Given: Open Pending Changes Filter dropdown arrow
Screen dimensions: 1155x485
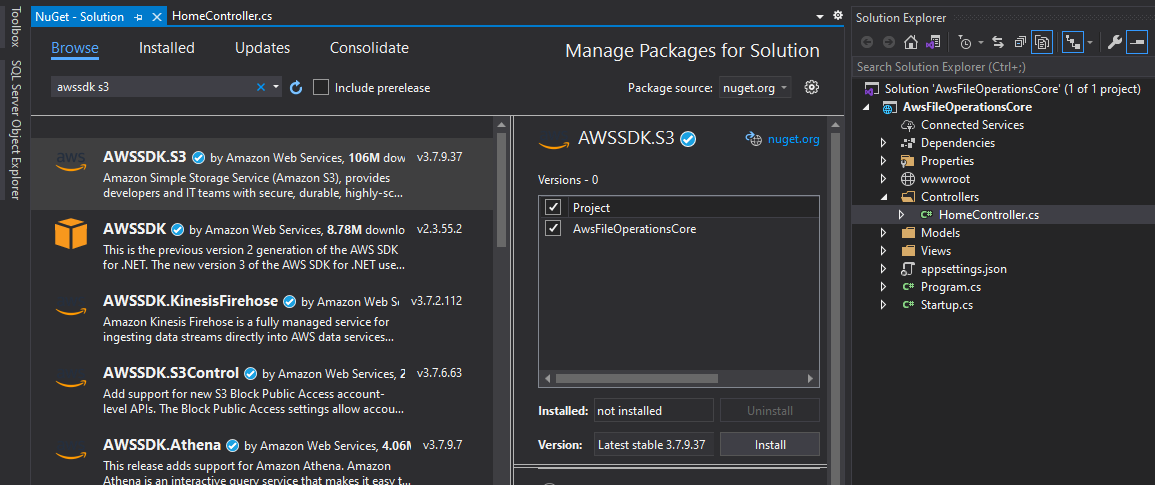Looking at the screenshot, I should click(x=980, y=42).
